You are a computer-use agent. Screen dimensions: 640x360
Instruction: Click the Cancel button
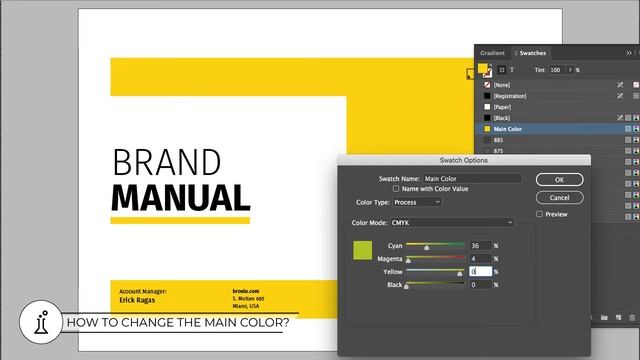[559, 198]
